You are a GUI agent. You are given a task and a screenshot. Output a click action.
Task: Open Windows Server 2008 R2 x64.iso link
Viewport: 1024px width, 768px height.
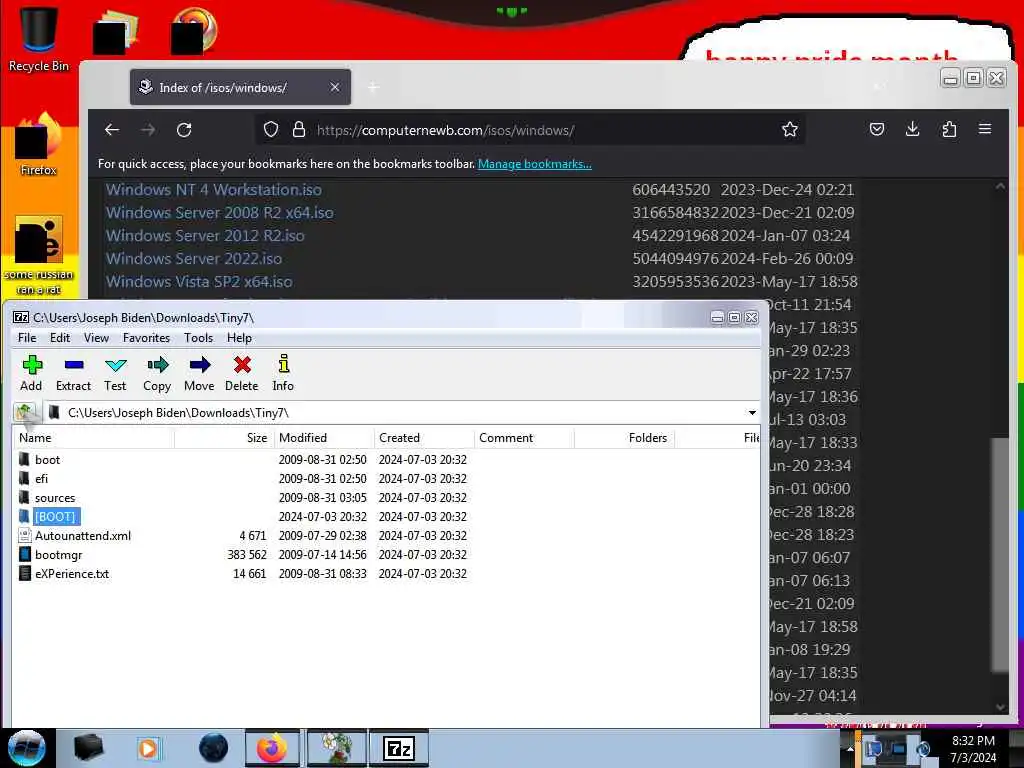219,212
